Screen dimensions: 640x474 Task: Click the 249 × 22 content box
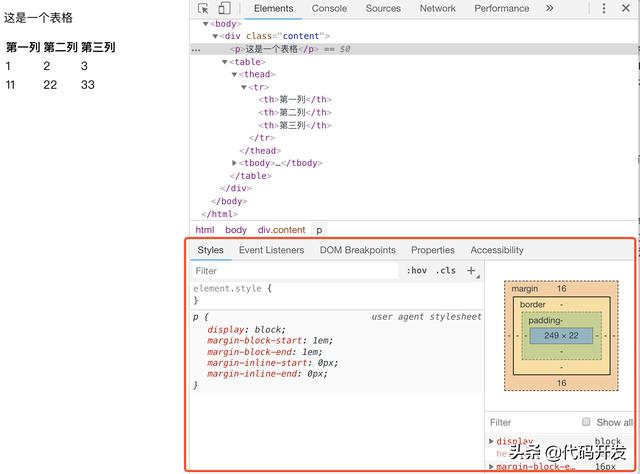(561, 336)
